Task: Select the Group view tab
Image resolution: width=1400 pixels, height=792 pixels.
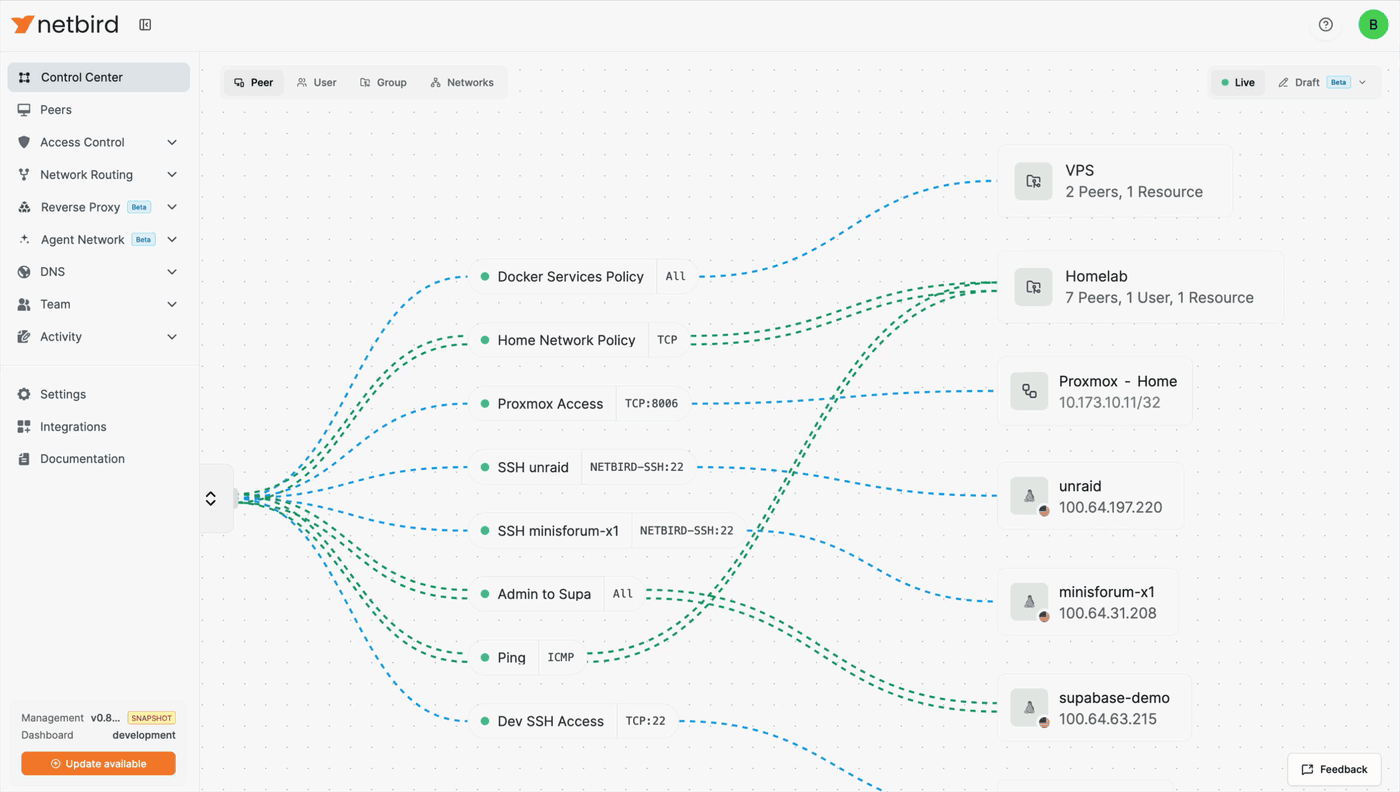Action: [383, 82]
